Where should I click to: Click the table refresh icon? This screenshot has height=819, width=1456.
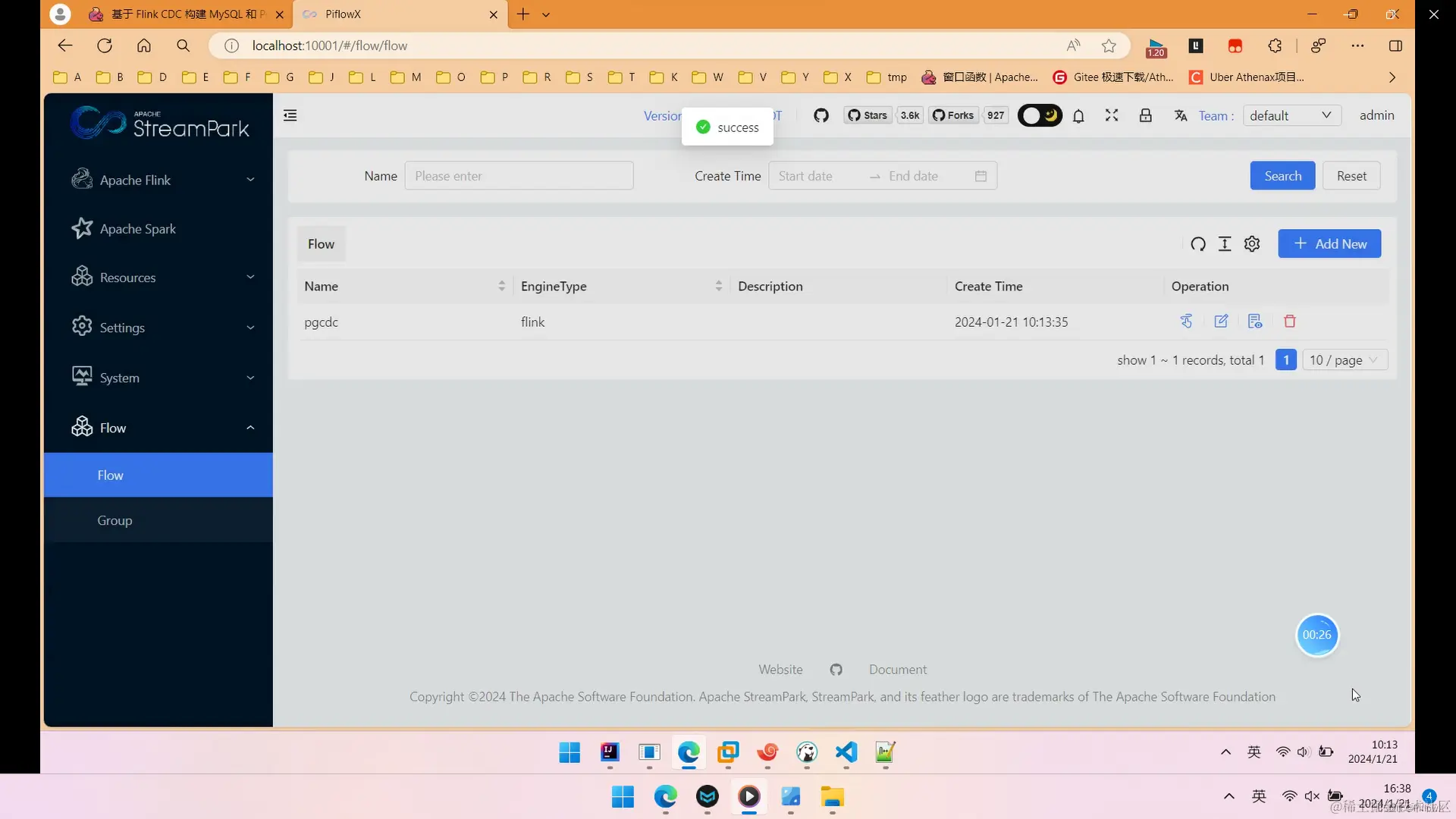tap(1198, 244)
